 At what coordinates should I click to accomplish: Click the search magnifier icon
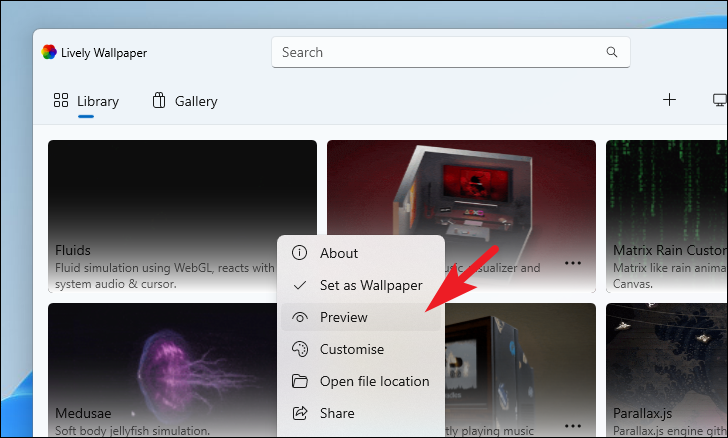(x=612, y=52)
